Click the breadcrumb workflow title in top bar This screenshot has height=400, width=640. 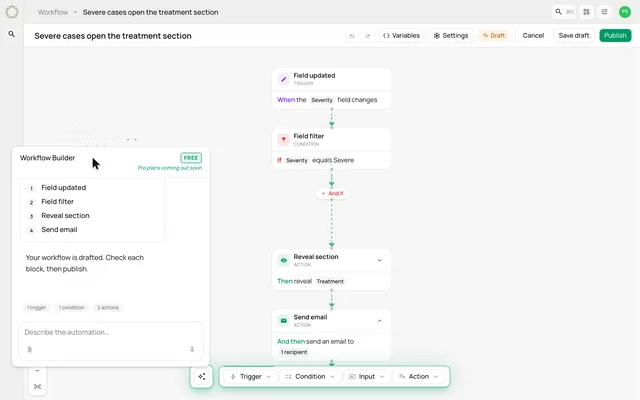tap(150, 12)
